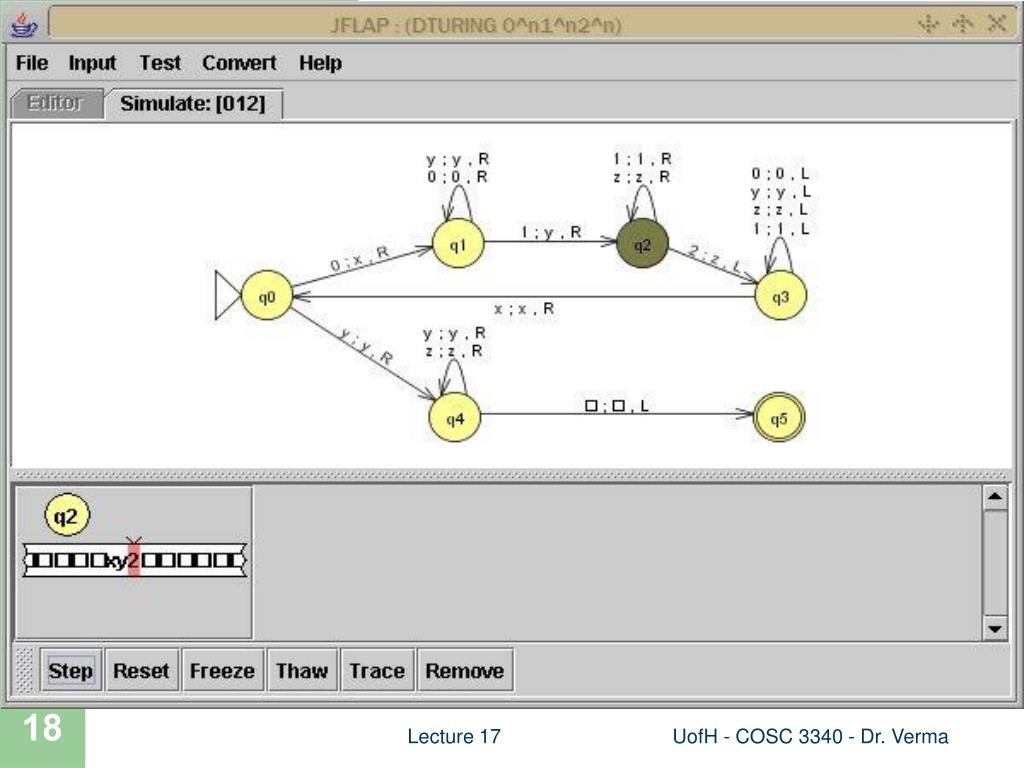This screenshot has height=768, width=1024.
Task: Click the tape display showing xy2
Action: coord(135,560)
